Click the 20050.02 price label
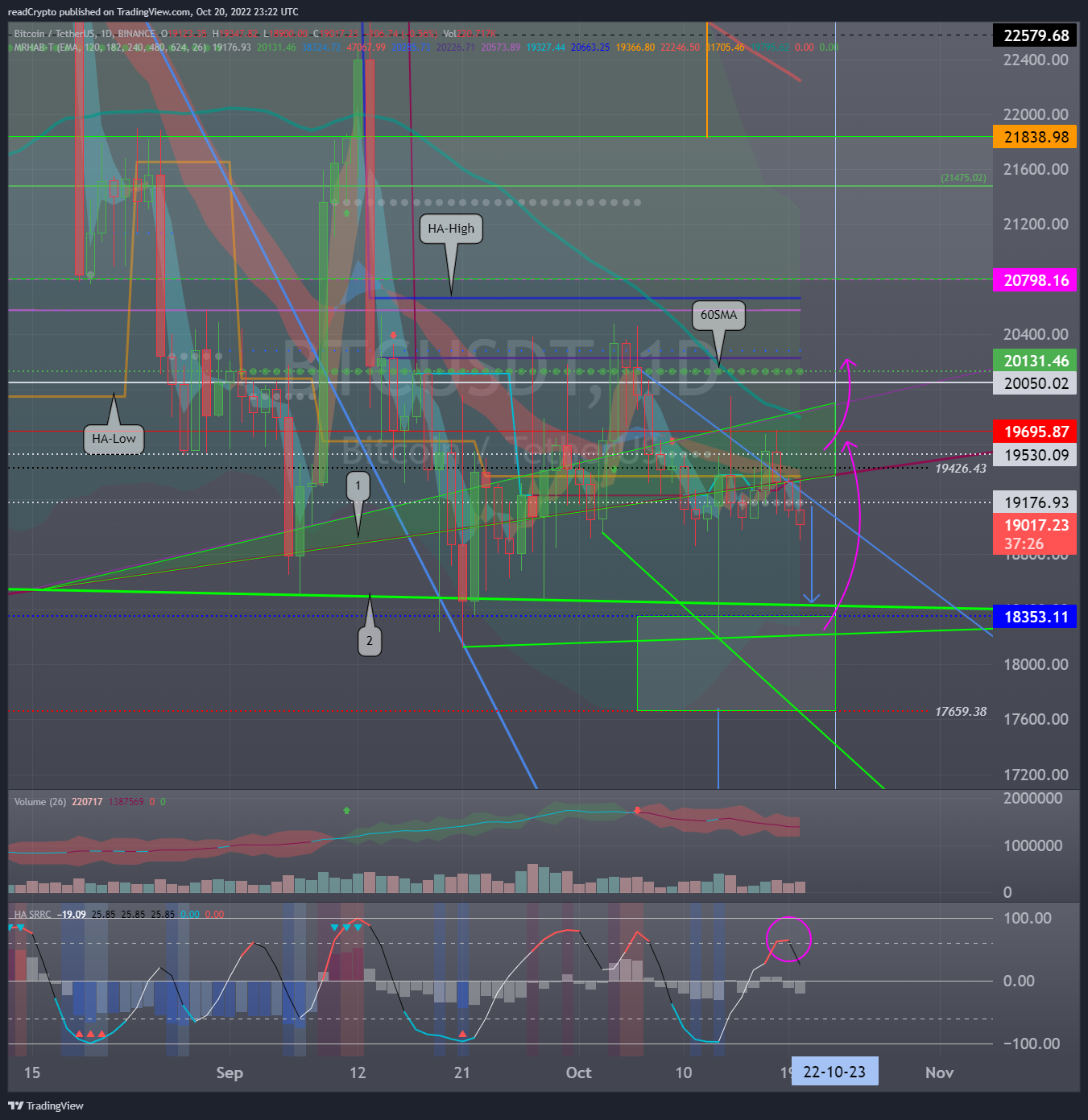 click(1036, 383)
